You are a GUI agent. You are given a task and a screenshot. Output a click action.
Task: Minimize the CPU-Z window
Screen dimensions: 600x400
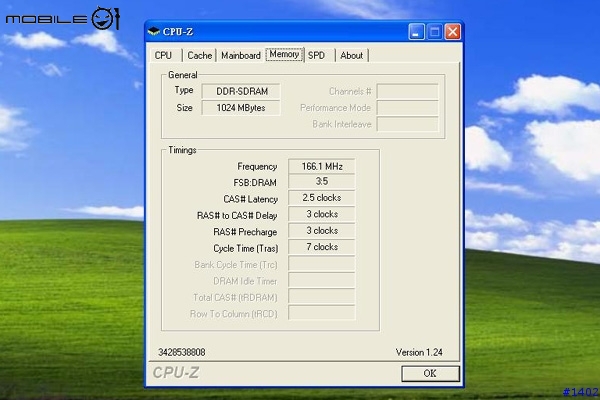(416, 32)
